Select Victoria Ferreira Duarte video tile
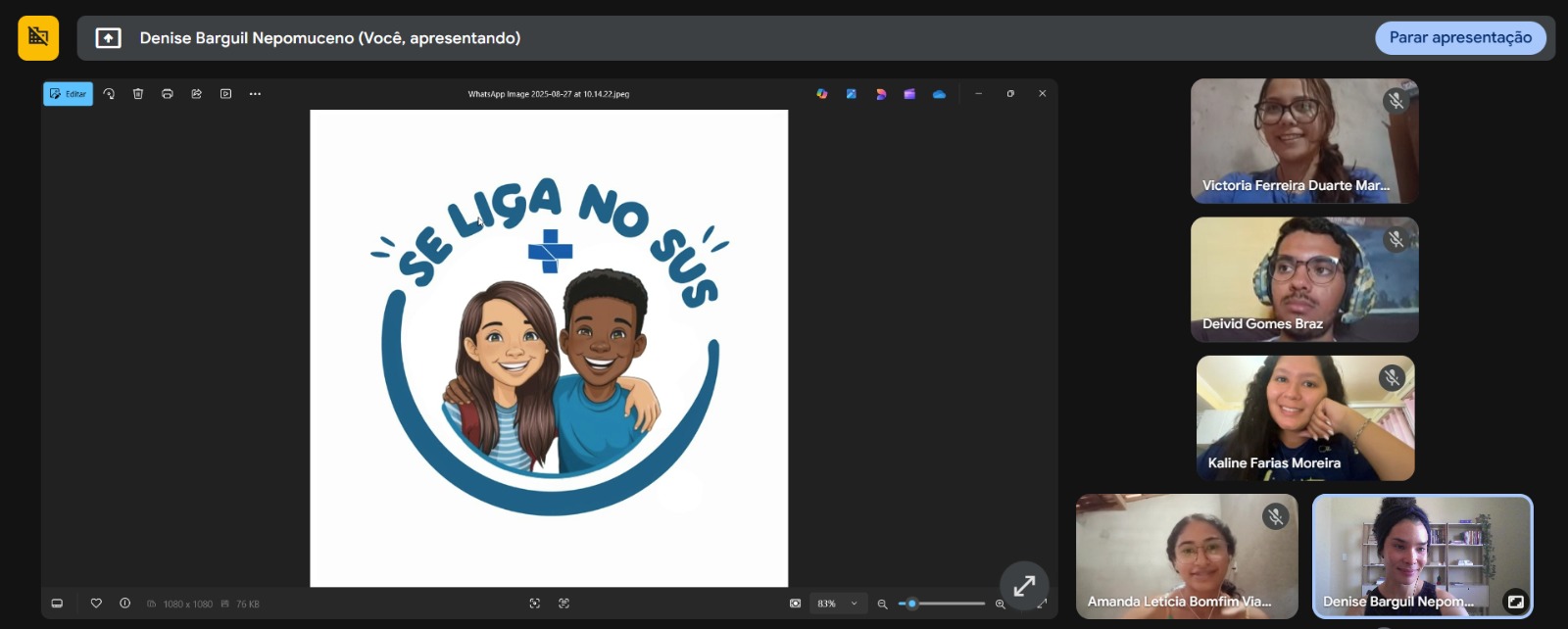Viewport: 1568px width, 629px height. point(1304,141)
